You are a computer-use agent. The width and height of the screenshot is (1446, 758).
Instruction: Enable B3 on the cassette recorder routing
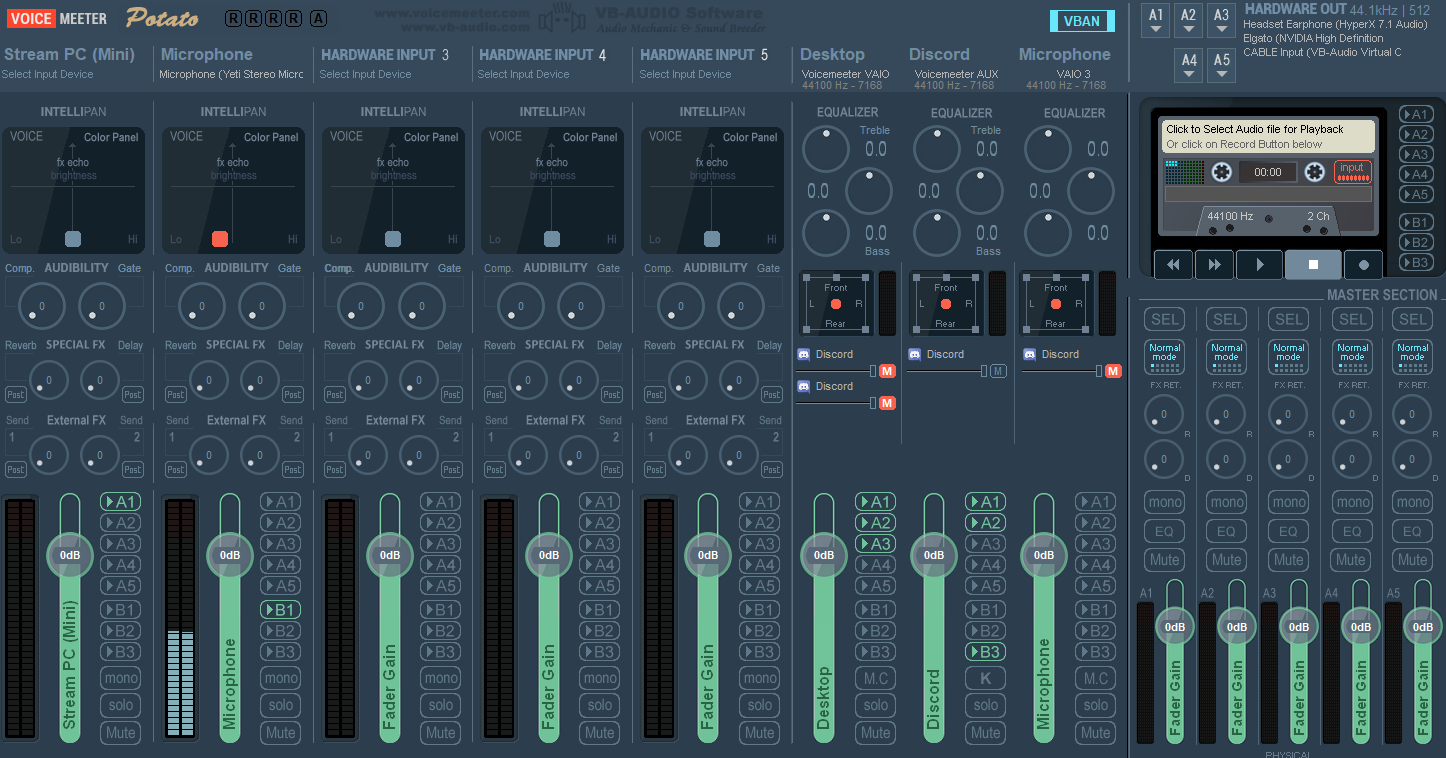coord(1415,262)
